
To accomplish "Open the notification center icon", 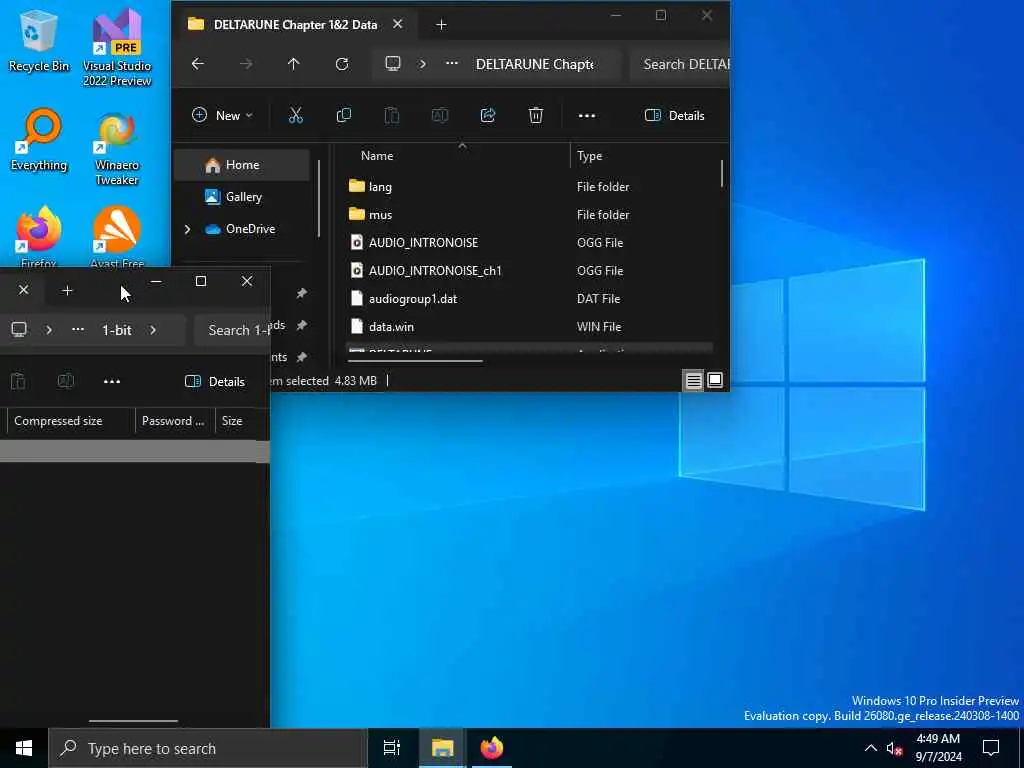I will click(991, 748).
